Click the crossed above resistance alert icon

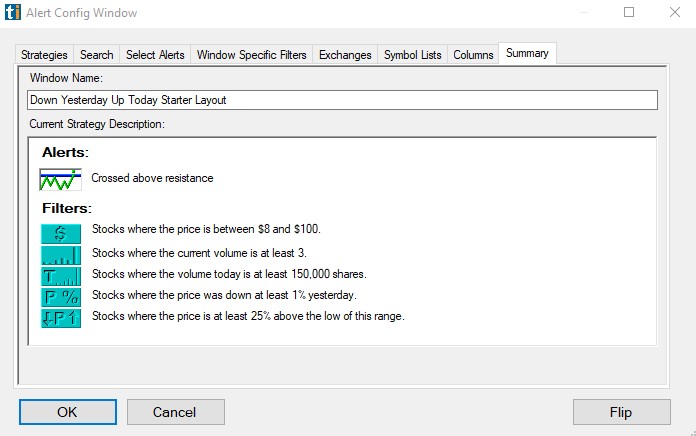60,179
